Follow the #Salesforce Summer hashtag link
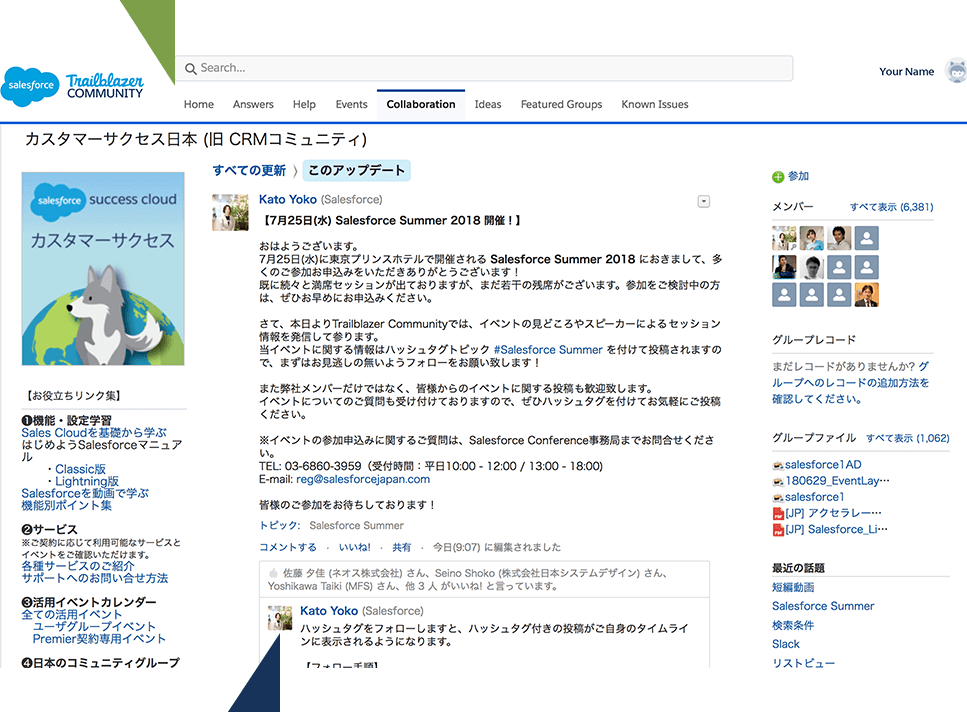Image resolution: width=967 pixels, height=712 pixels. tap(548, 350)
